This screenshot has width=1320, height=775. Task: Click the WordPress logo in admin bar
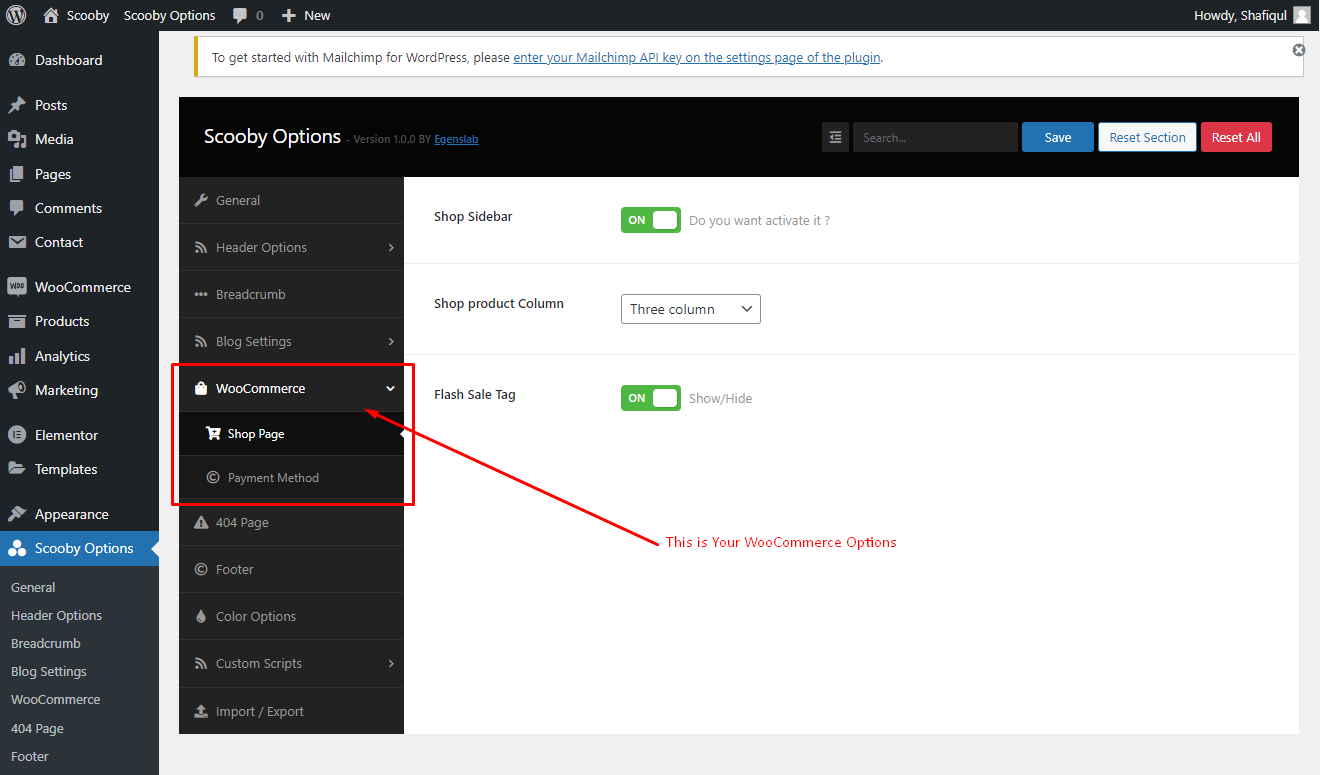click(15, 15)
